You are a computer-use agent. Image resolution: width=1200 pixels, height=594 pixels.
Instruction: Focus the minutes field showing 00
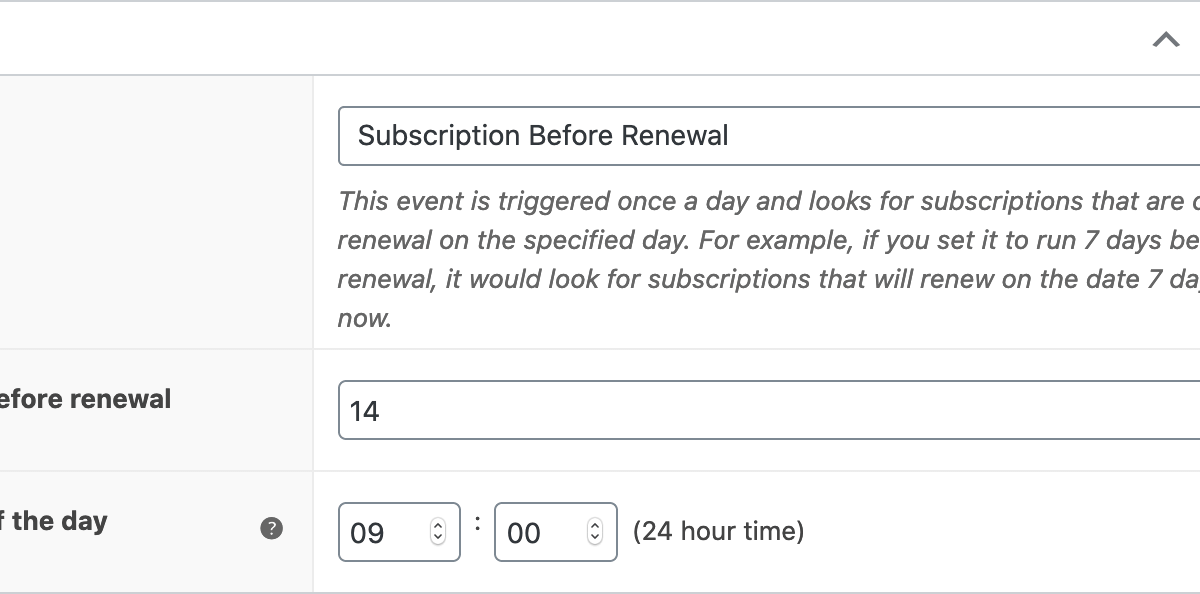tap(540, 532)
